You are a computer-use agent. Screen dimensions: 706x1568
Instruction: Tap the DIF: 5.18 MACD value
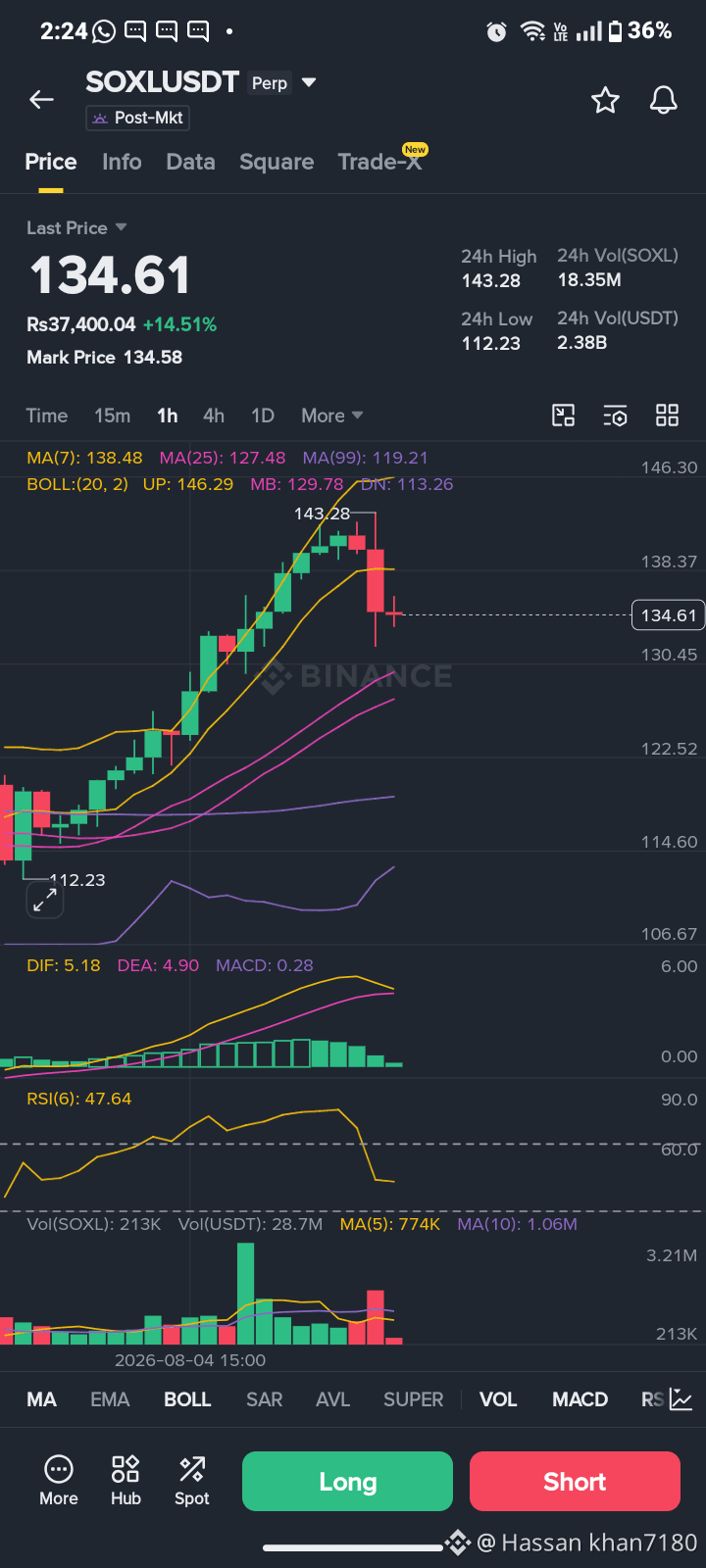coord(64,965)
